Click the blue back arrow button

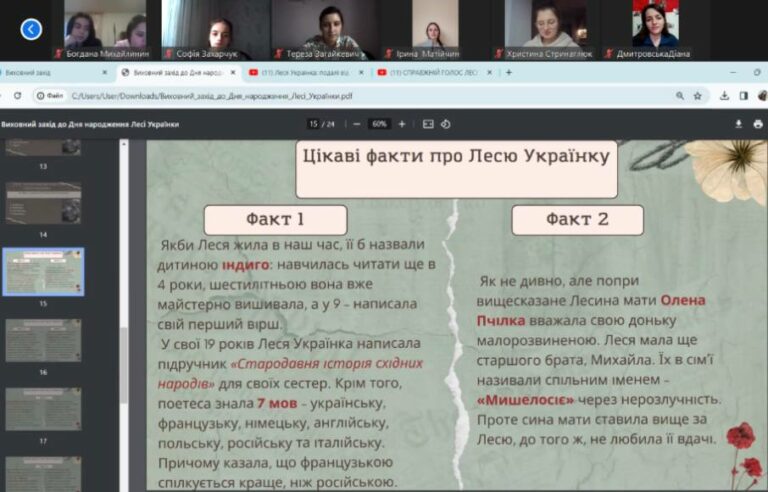click(31, 29)
